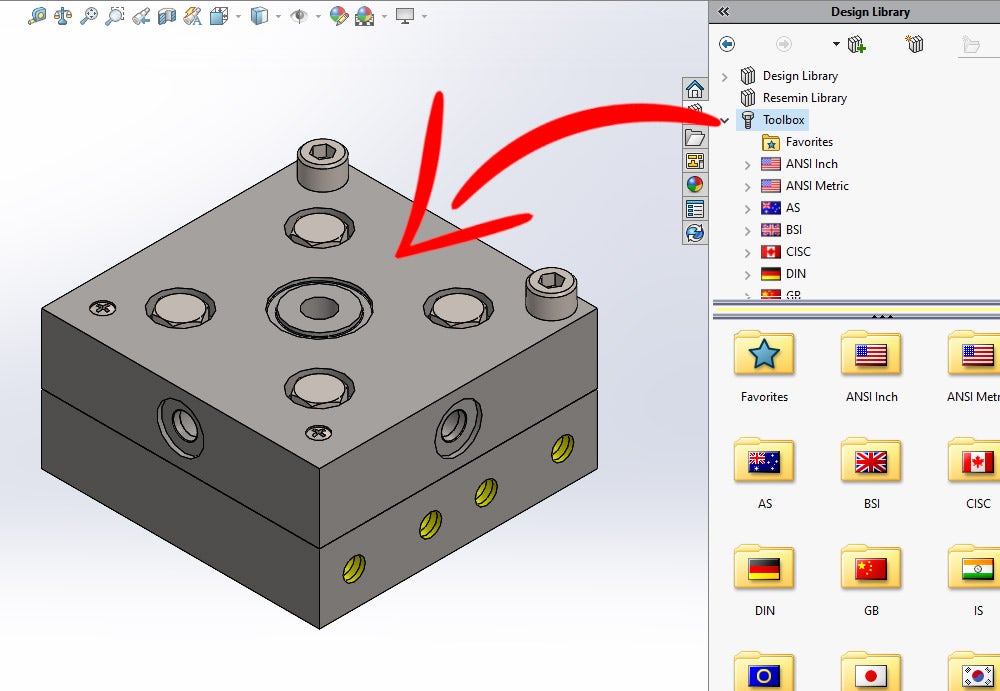Click the Previous View arrow icon
The height and width of the screenshot is (691, 1000).
tap(142, 16)
